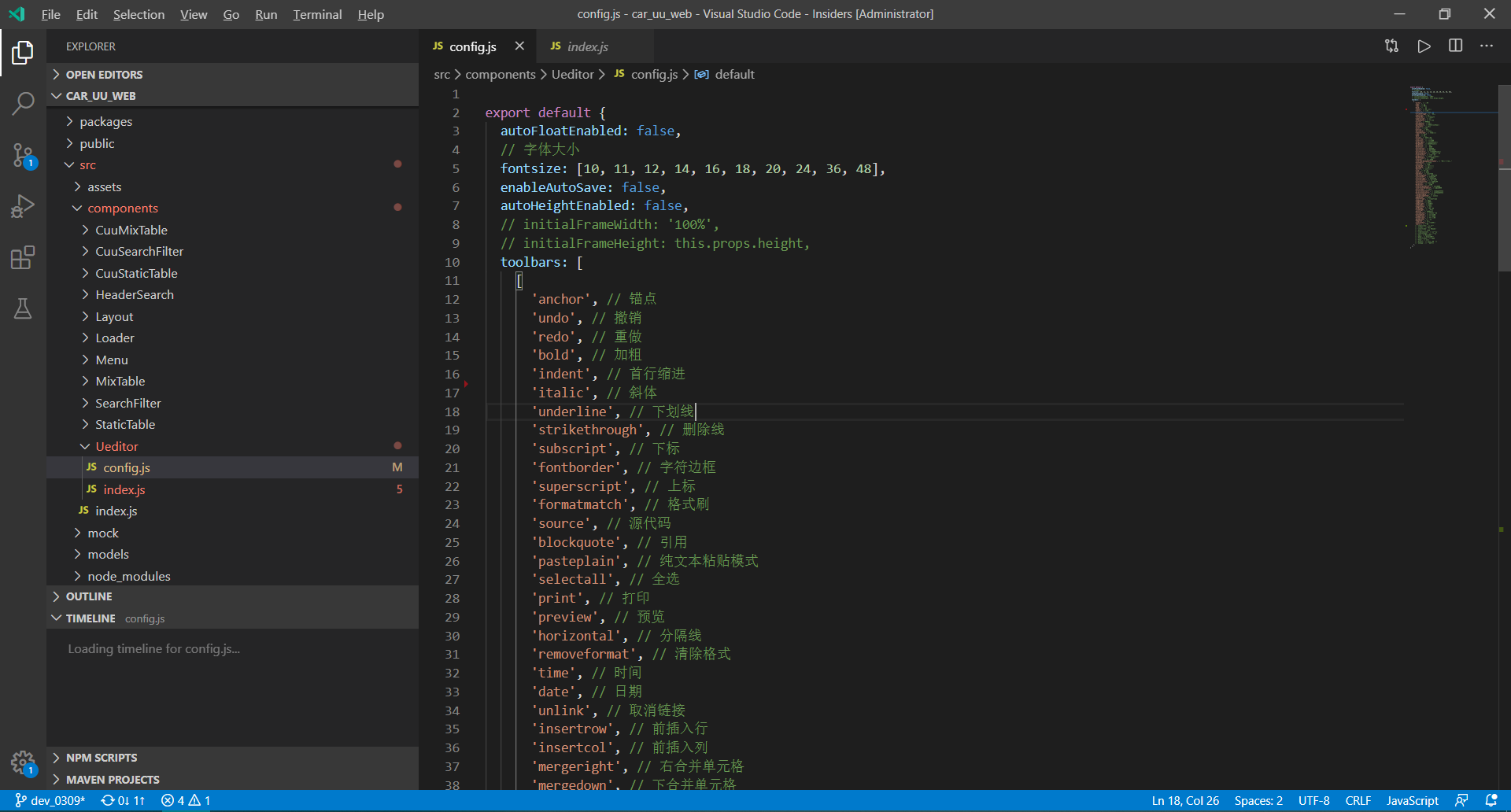Expand the CuuMixTable folder
Screen dimensions: 1511x812
[x=131, y=230]
